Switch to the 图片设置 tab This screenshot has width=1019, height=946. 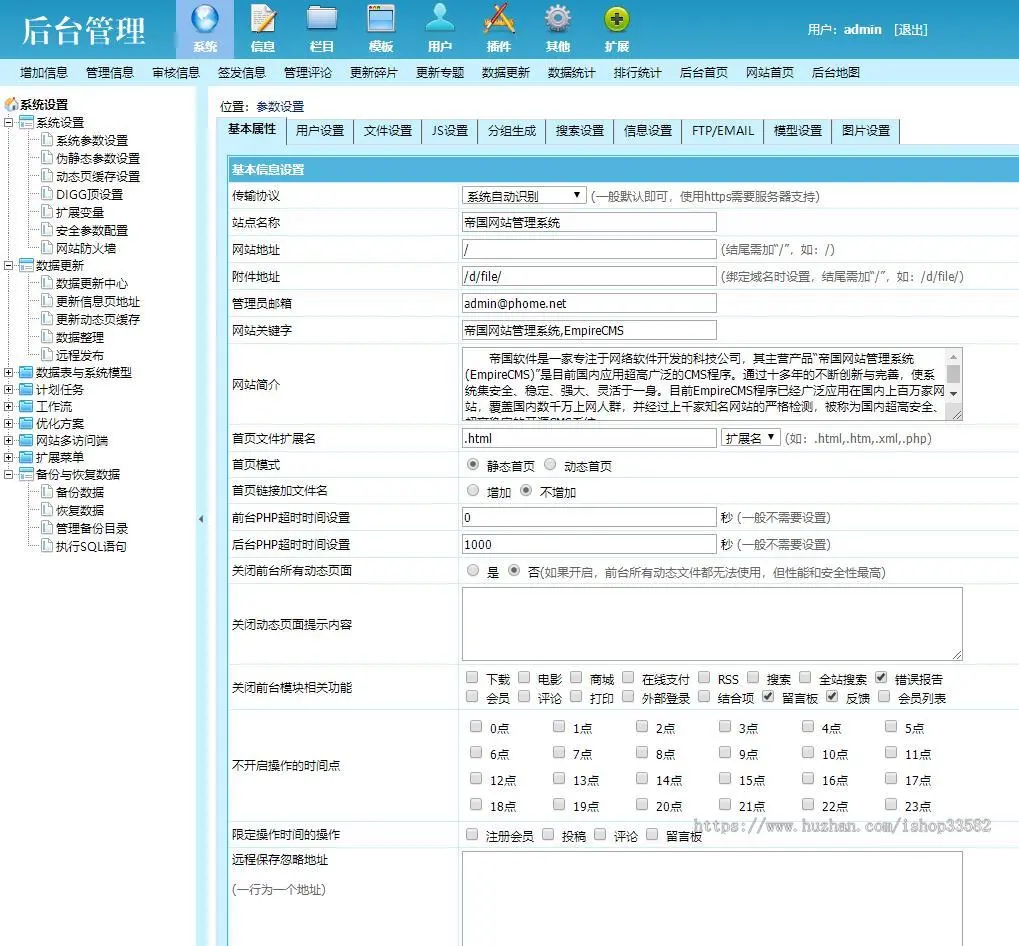pos(866,131)
